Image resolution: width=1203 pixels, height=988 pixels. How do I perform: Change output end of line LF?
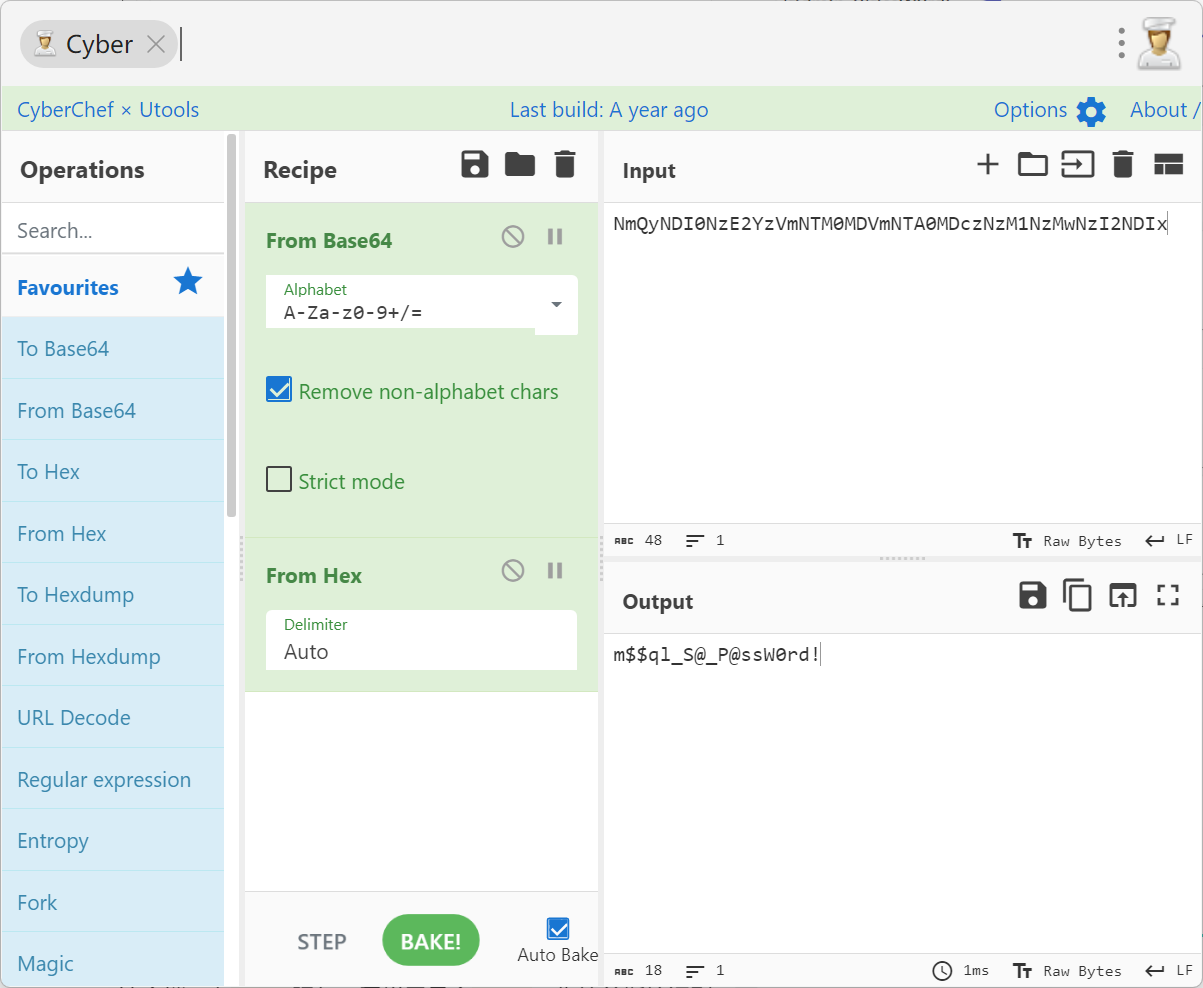(1169, 971)
